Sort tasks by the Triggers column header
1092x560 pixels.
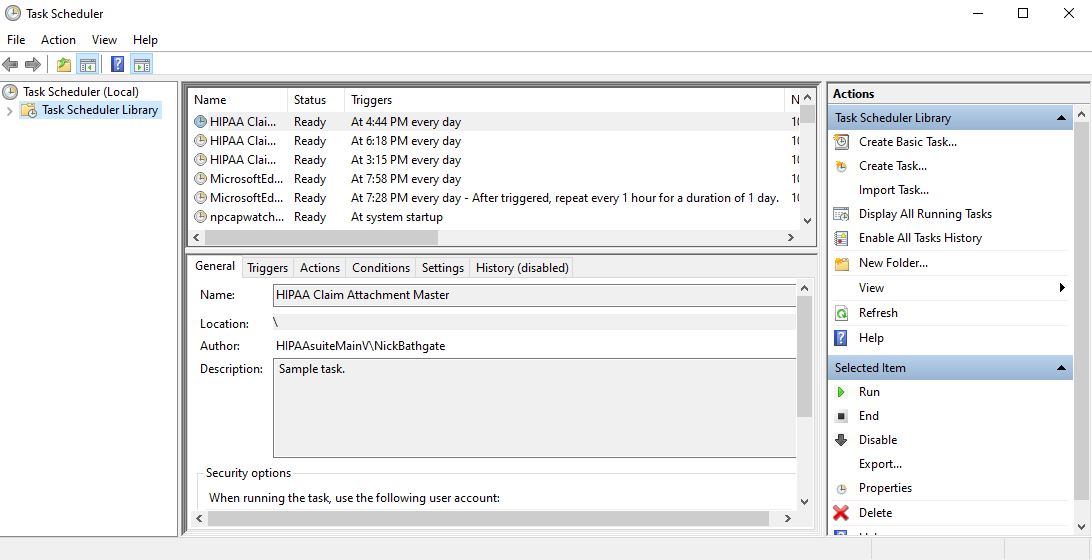click(566, 100)
